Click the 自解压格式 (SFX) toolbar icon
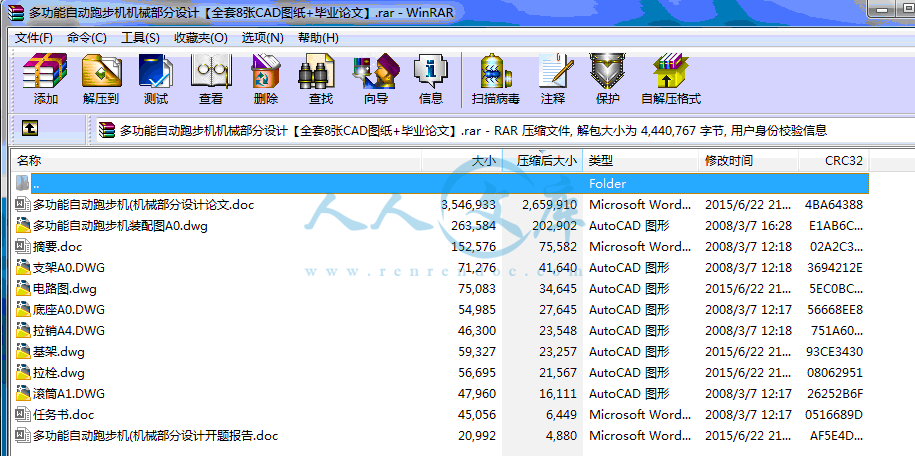915x456 pixels. 671,71
